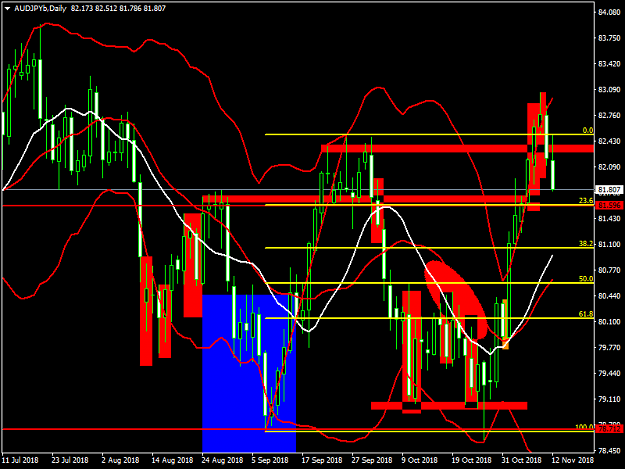625x469 pixels.
Task: Click the 5 Sep 2018 date label
Action: (x=270, y=460)
